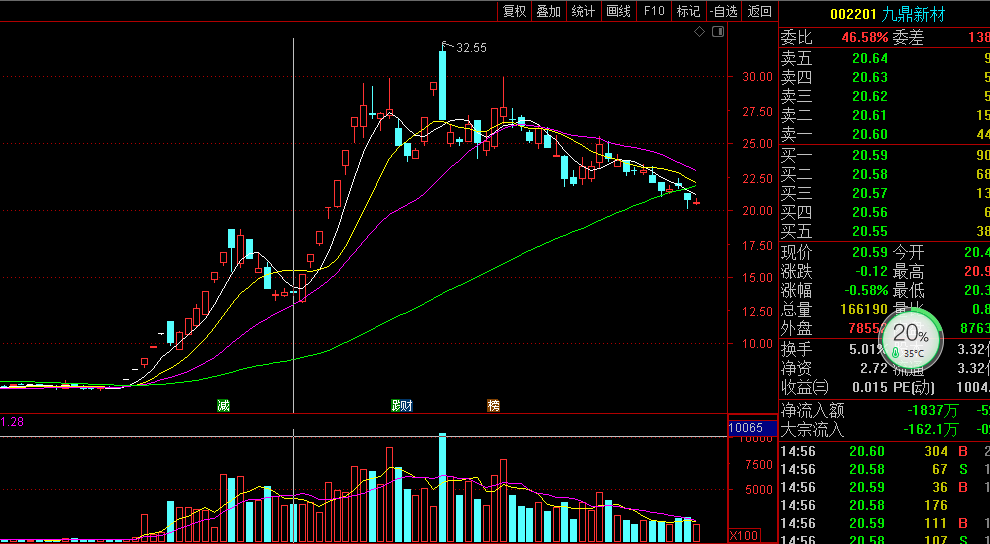The height and width of the screenshot is (544, 990).
Task: Select the 买一 20.59 bid row
Action: point(885,155)
